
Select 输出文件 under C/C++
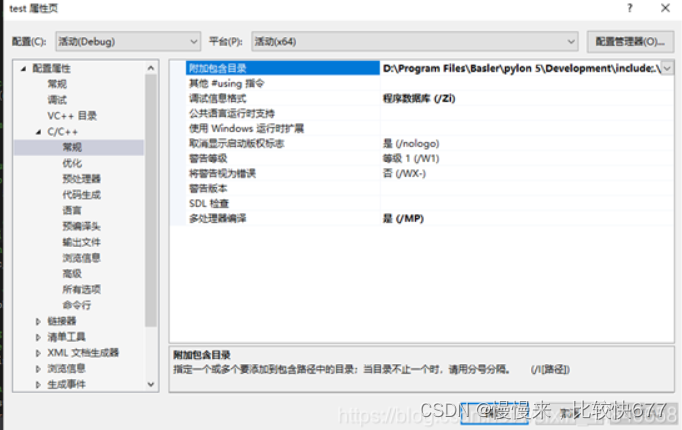81,242
